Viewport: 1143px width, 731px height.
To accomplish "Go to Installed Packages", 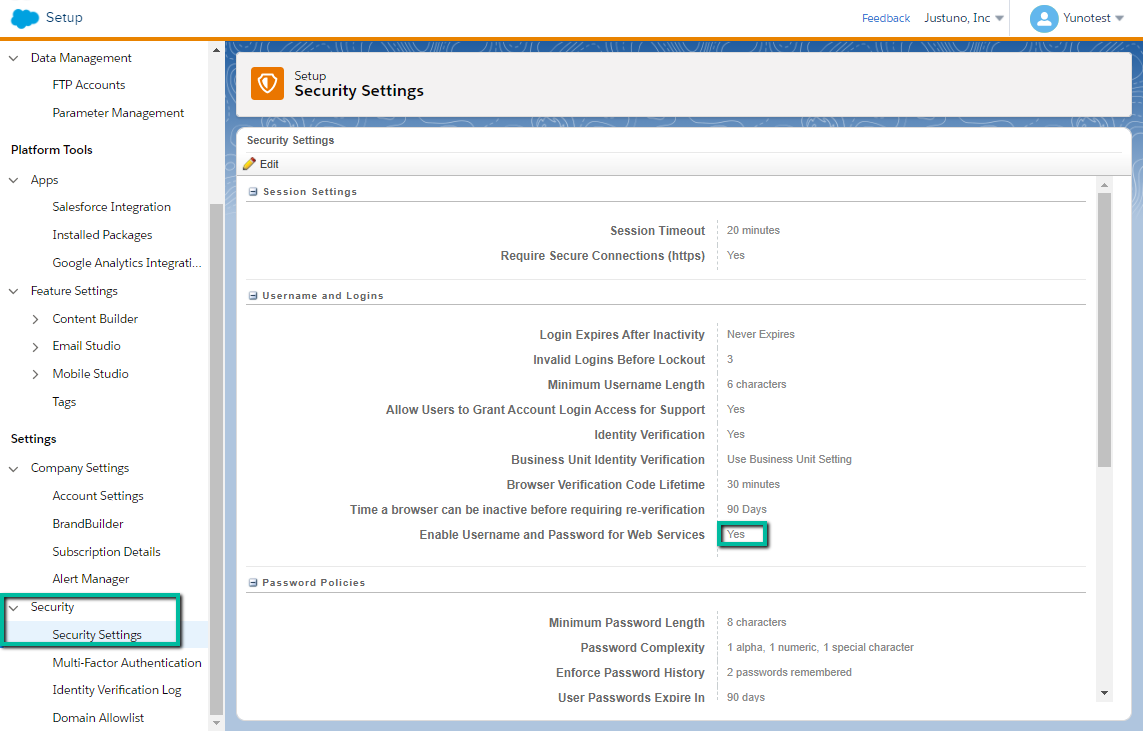I will 102,235.
